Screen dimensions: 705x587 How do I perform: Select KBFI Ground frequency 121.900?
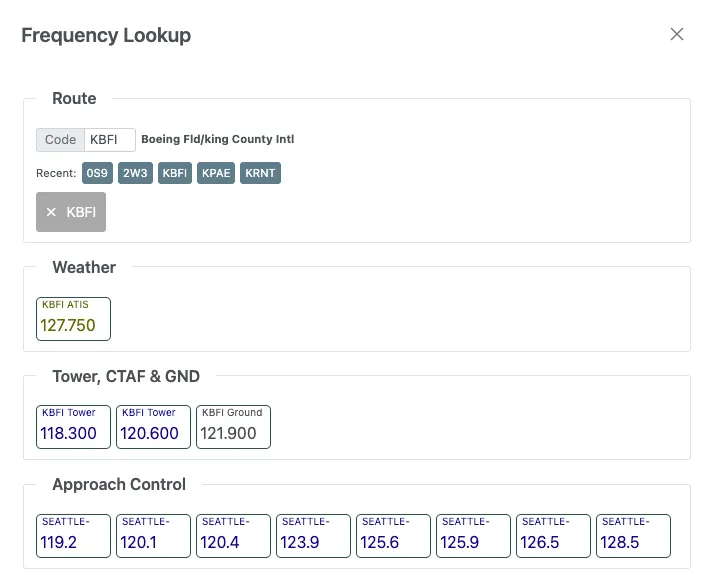coord(233,426)
